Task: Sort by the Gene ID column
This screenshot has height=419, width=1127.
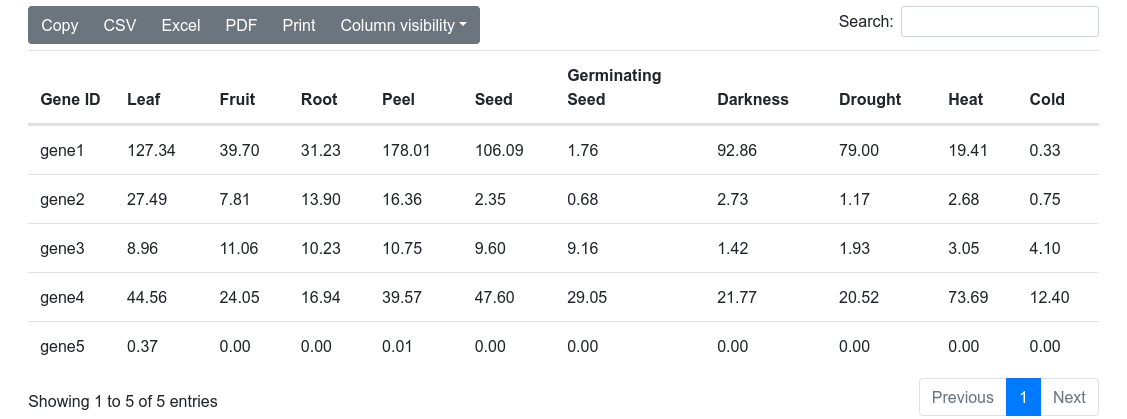Action: click(x=70, y=99)
